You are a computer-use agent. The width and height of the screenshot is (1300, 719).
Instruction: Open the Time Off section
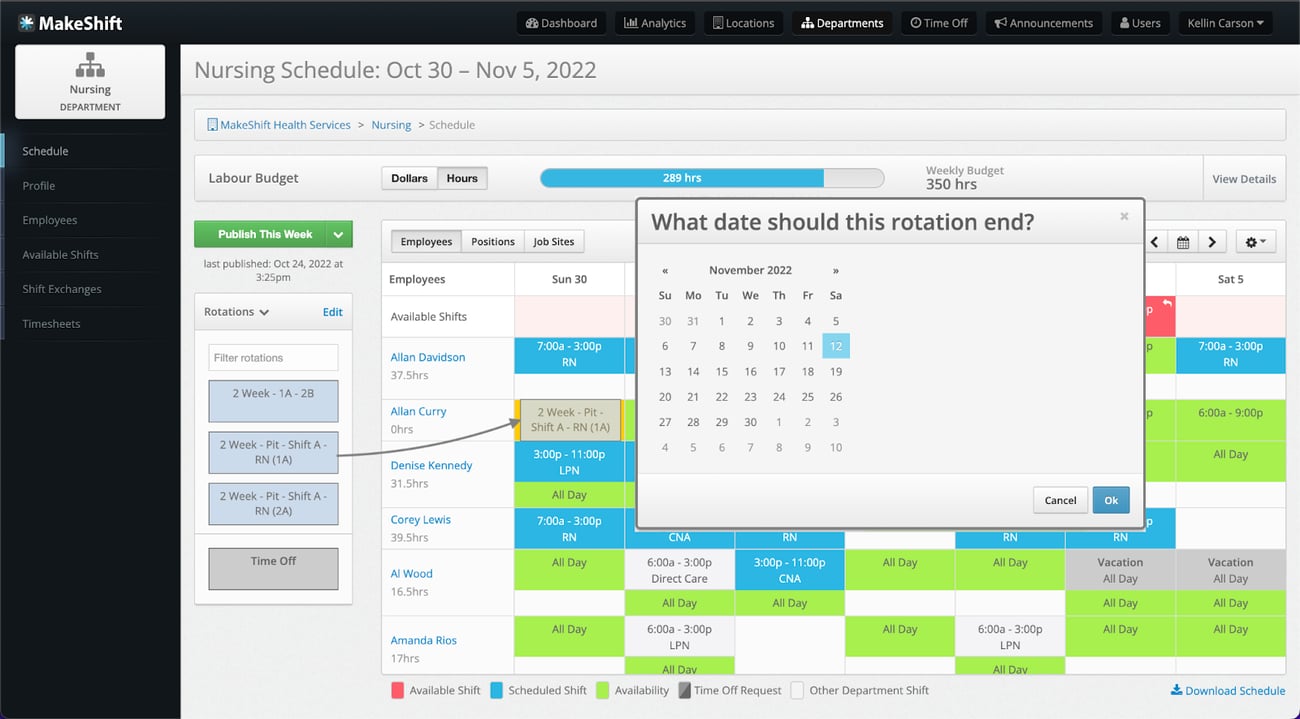click(x=938, y=22)
